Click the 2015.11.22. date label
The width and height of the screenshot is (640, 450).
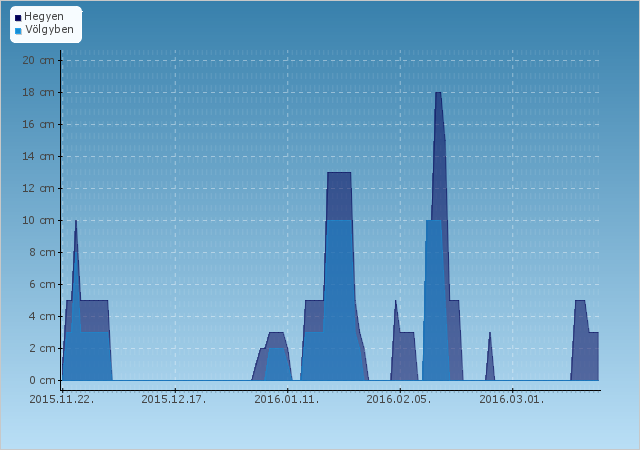tap(62, 400)
